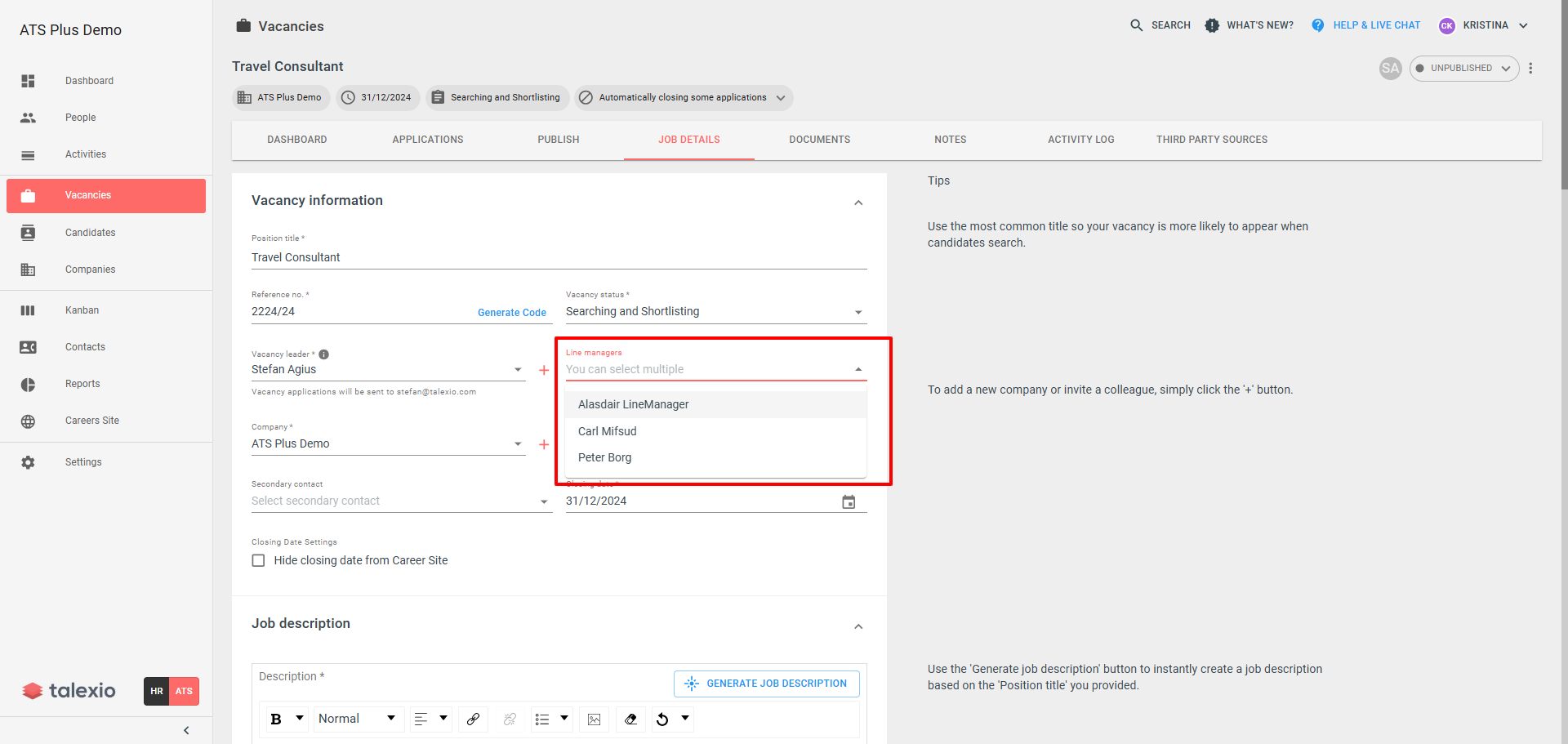Viewport: 1568px width, 744px height.
Task: Switch to the Applications tab
Action: coord(428,140)
